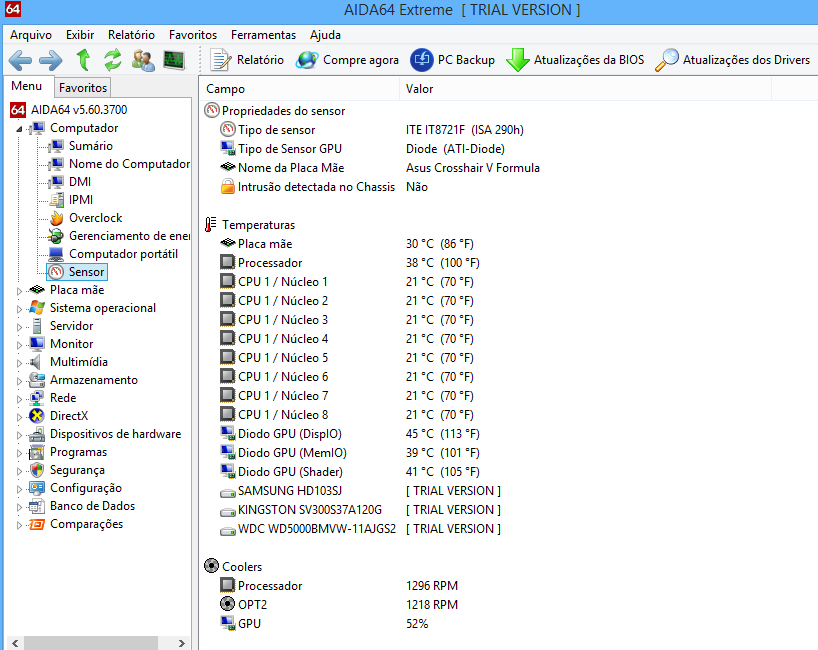Image resolution: width=818 pixels, height=650 pixels.
Task: Click Atualizações dos Drivers label
Action: (x=747, y=60)
